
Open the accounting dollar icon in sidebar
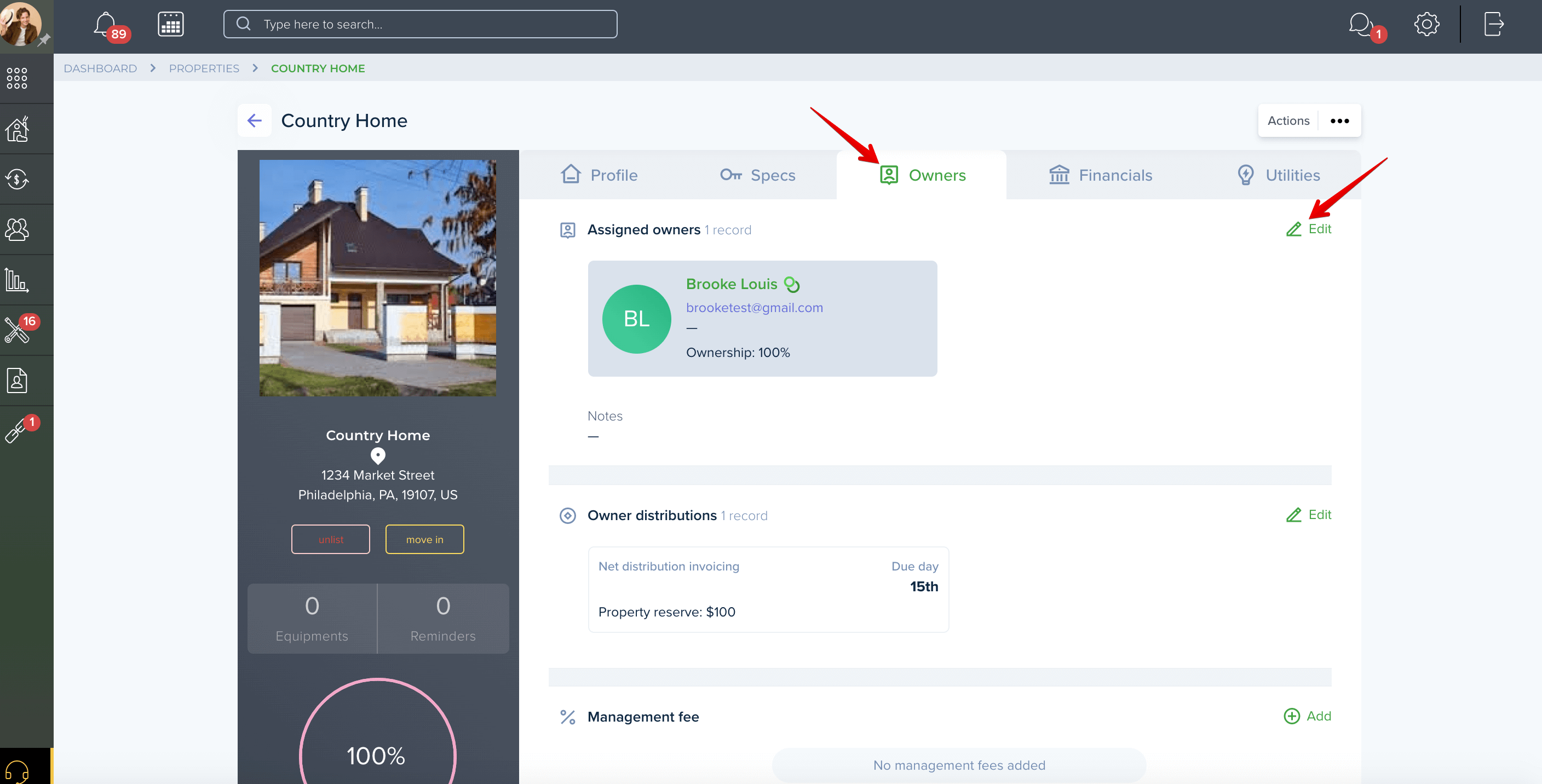point(17,179)
